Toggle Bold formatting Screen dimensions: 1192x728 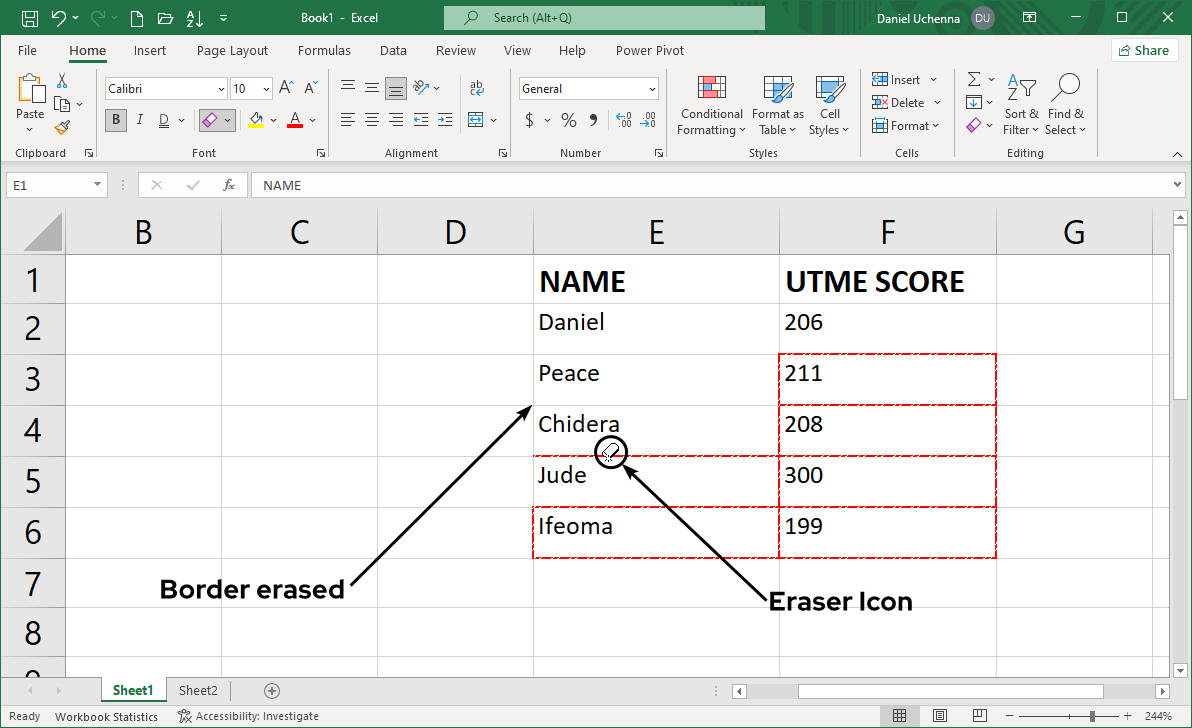pos(116,120)
